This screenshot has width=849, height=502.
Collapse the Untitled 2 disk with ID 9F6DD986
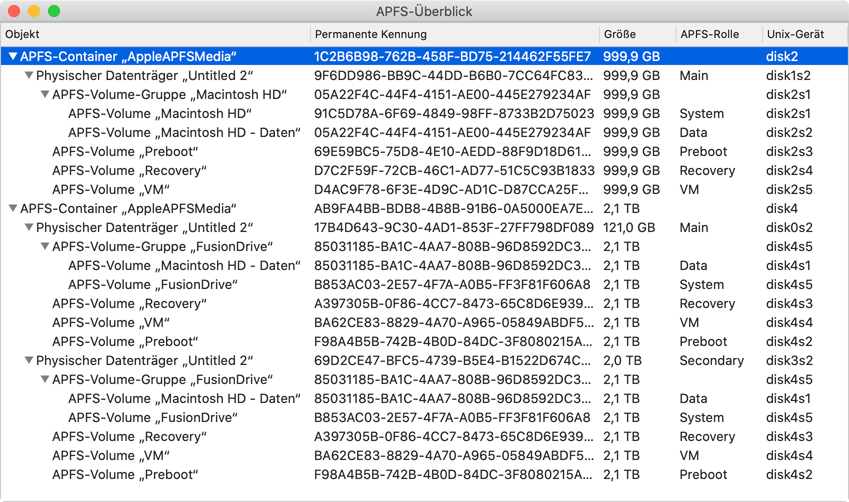pyautogui.click(x=29, y=75)
